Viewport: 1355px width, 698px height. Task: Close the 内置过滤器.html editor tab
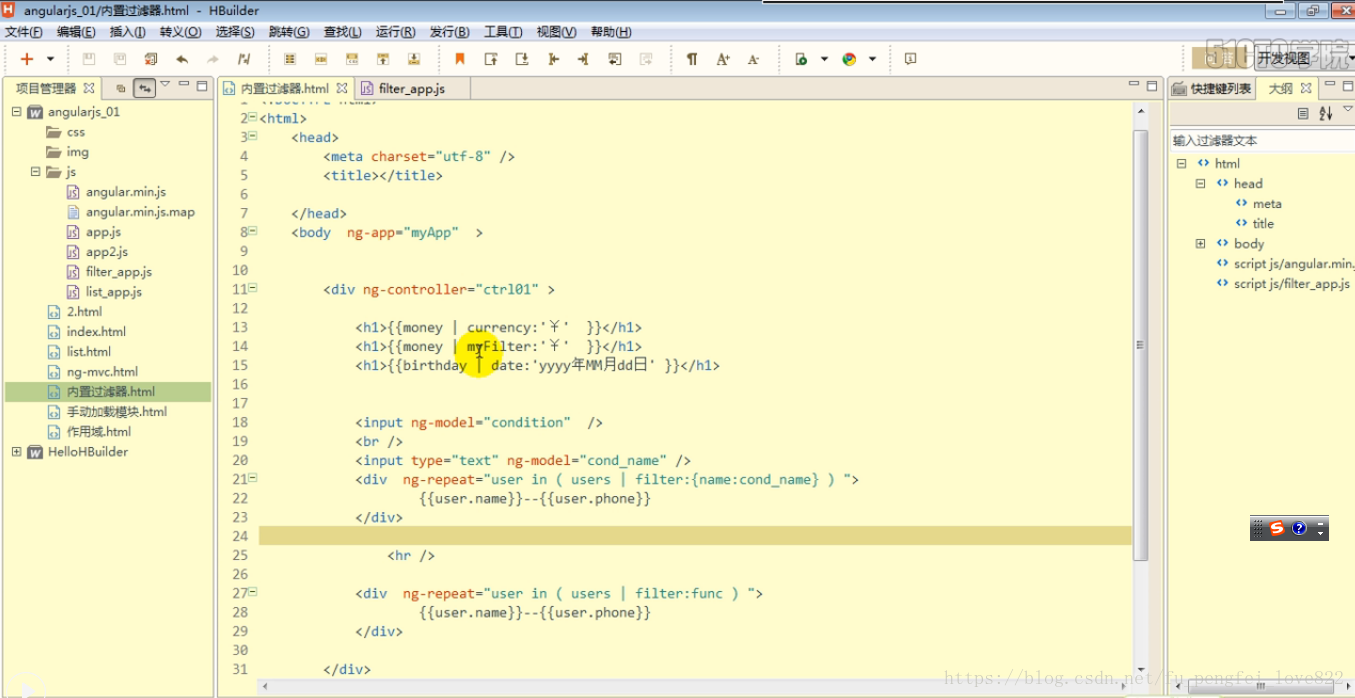coord(342,88)
